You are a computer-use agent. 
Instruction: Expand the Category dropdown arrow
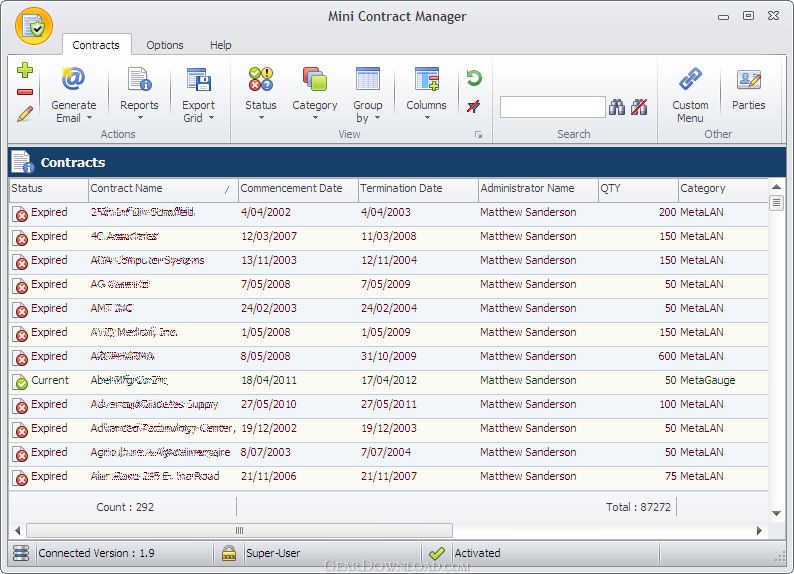coord(315,118)
